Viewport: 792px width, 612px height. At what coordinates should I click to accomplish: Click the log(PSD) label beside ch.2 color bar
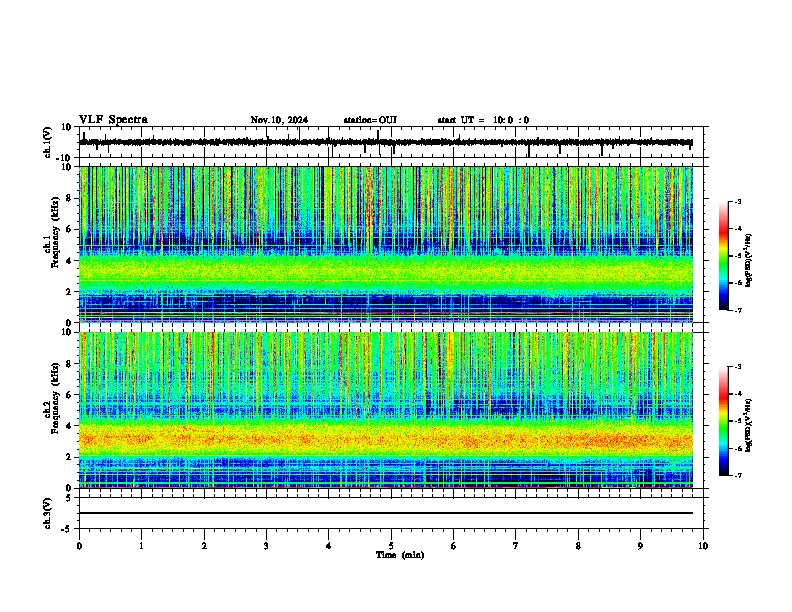click(749, 425)
